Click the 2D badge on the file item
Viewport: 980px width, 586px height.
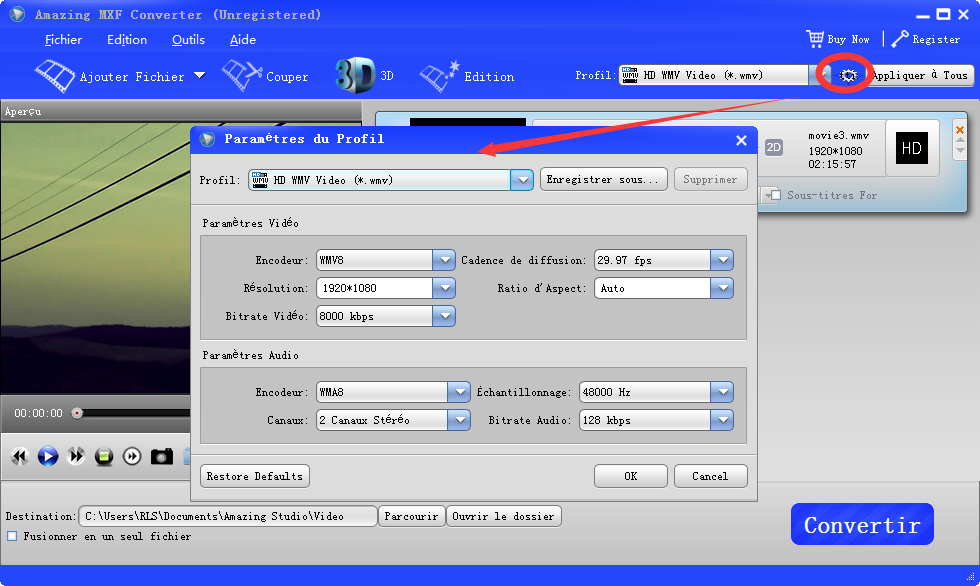tap(774, 147)
